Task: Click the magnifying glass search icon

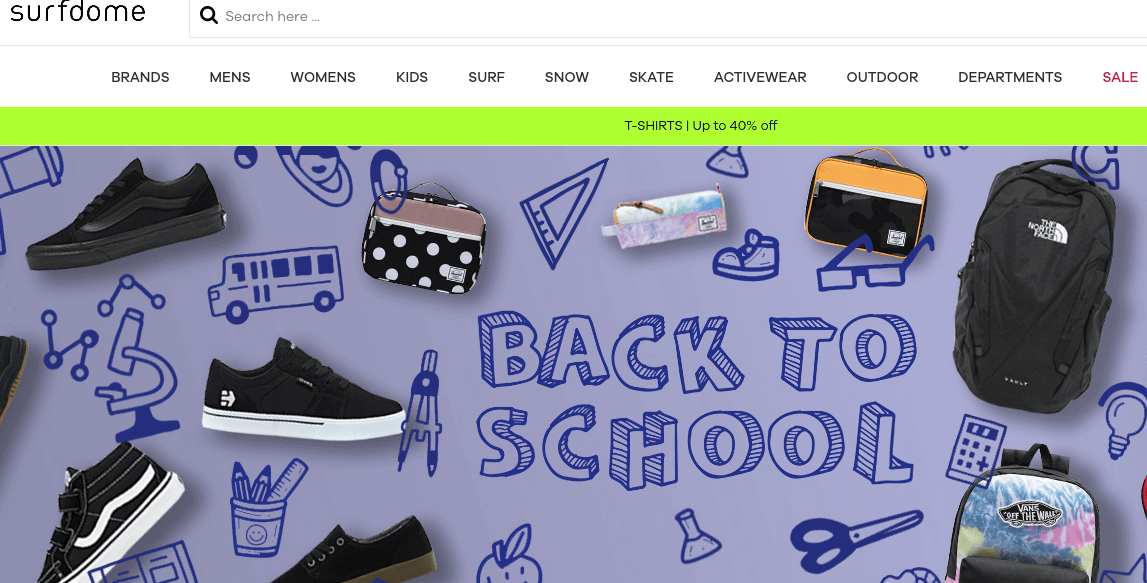Action: click(208, 15)
